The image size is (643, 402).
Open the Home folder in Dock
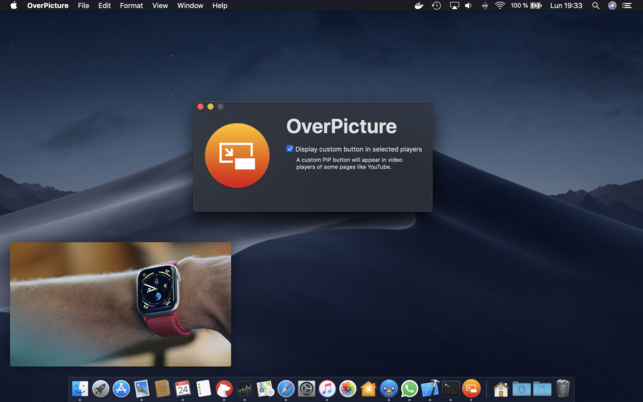[x=501, y=388]
